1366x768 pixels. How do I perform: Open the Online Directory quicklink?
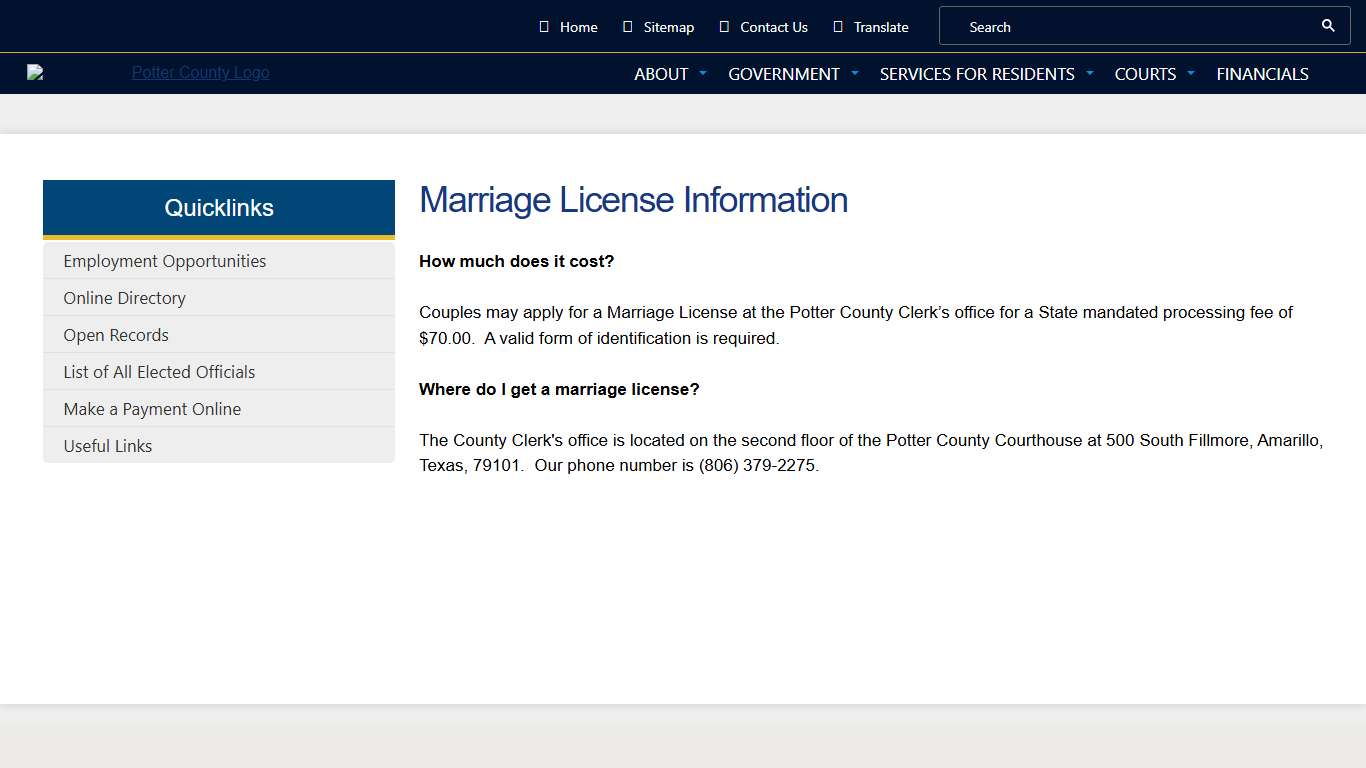(x=124, y=297)
